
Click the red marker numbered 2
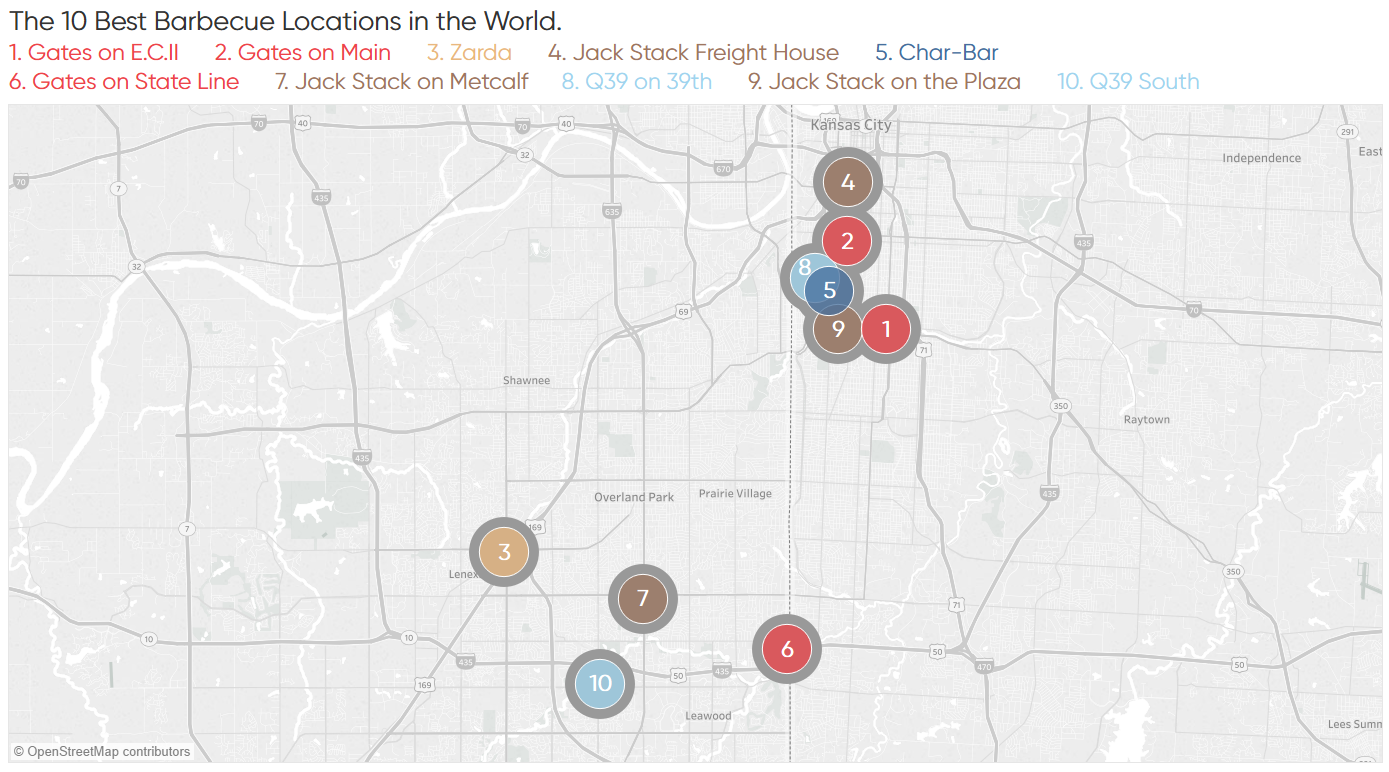click(847, 241)
